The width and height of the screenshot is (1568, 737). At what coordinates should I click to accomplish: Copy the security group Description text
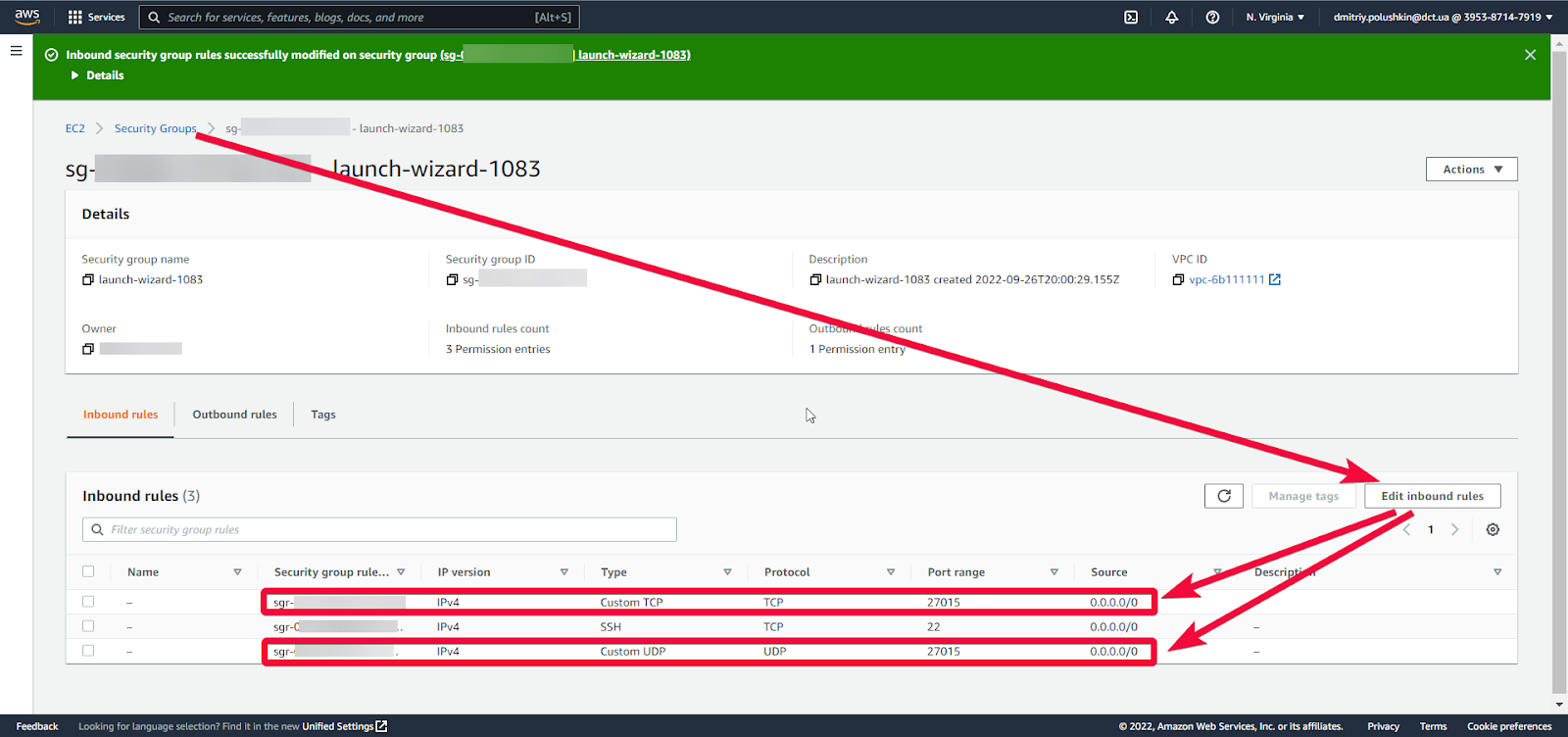click(815, 280)
